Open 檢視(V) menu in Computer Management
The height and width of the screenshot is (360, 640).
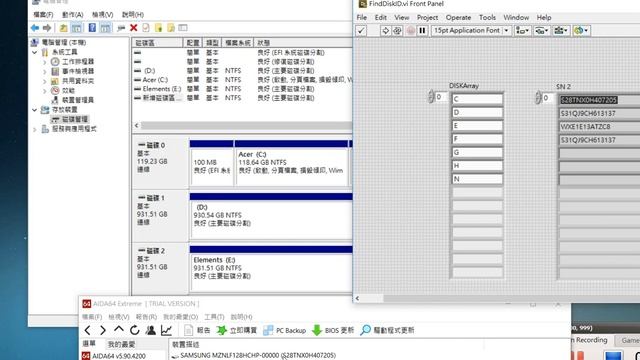click(x=102, y=15)
